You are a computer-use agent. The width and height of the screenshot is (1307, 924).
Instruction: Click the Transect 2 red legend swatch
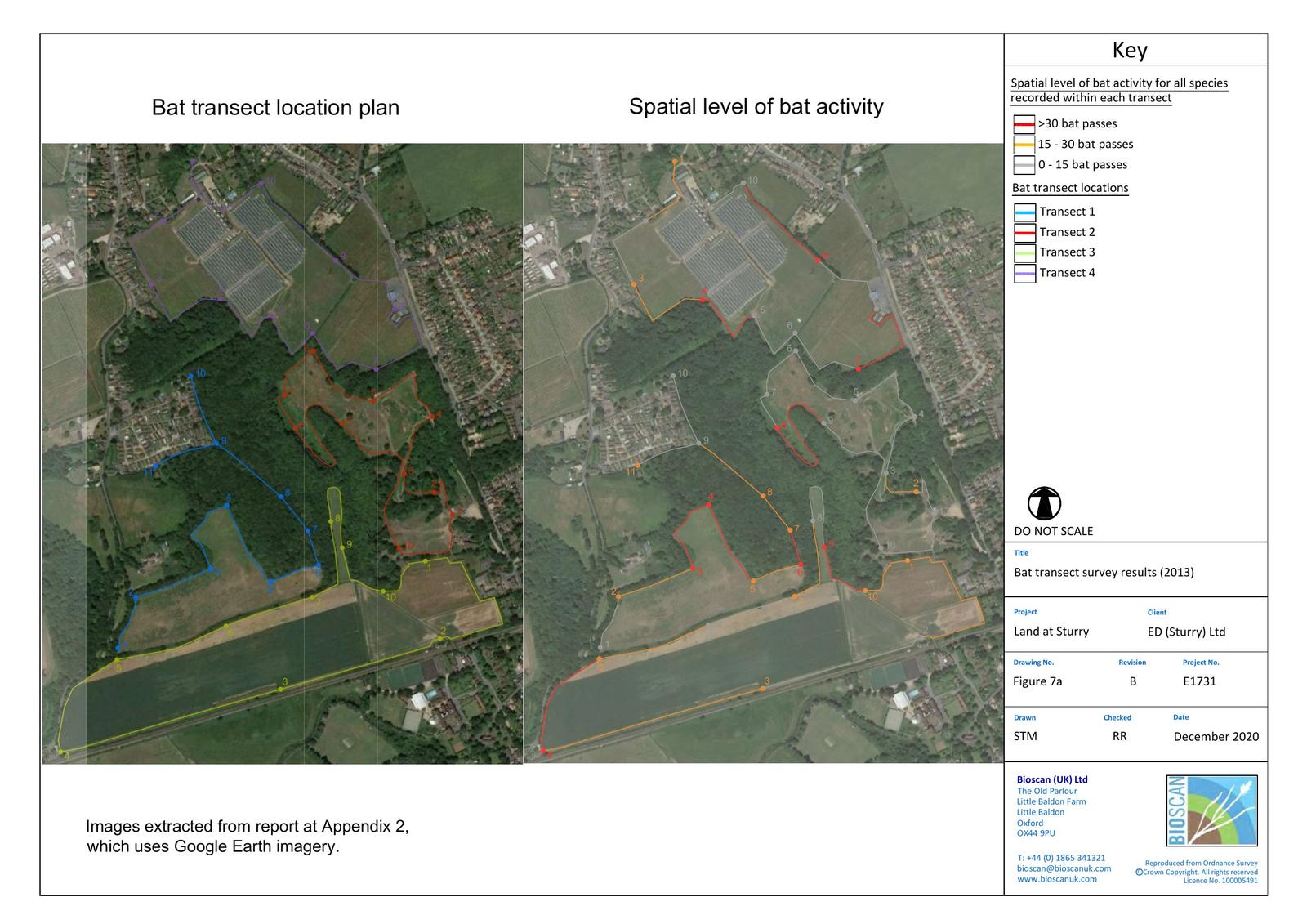pyautogui.click(x=1024, y=233)
